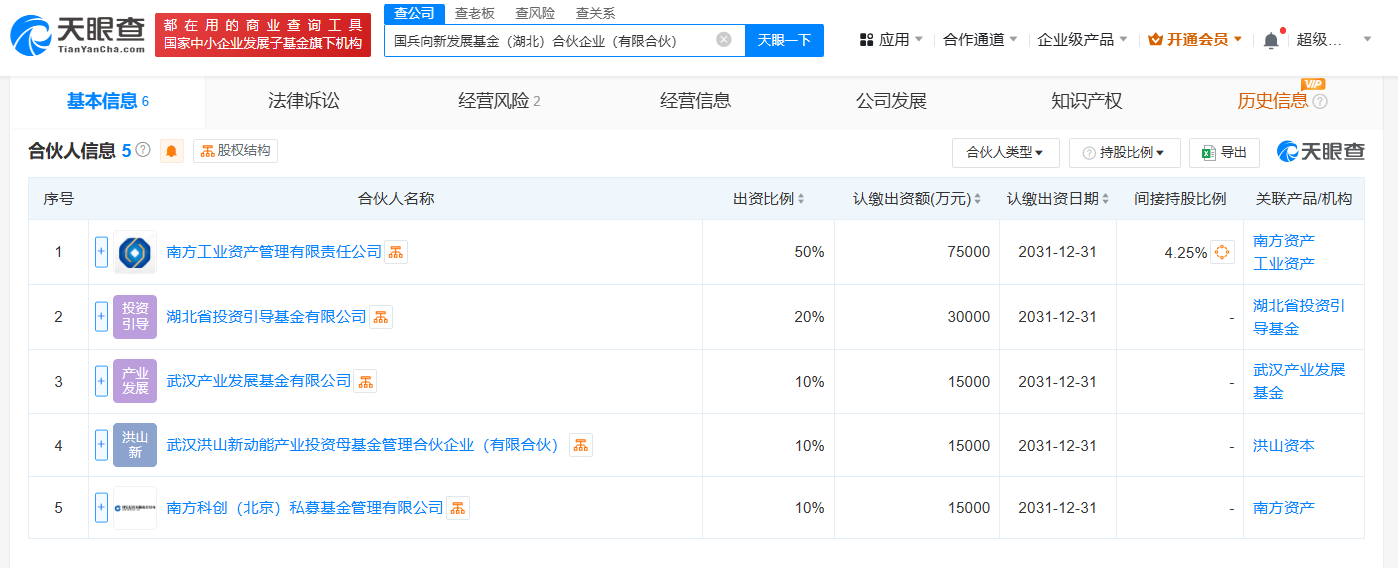Viewport: 1398px width, 568px height.
Task: Open the 合作通道 dropdown menu
Action: (980, 40)
